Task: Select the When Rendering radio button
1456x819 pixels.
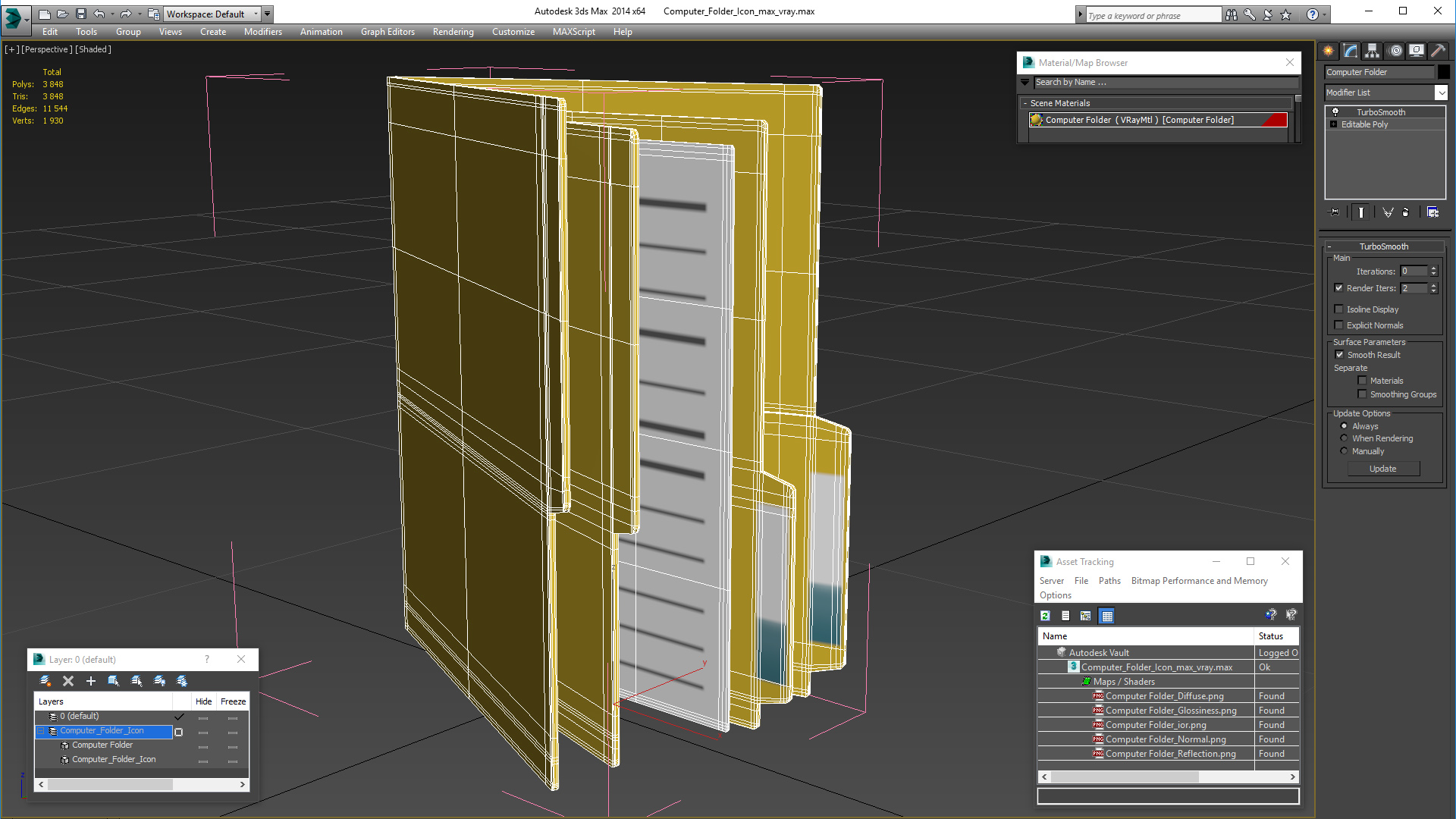Action: [x=1344, y=438]
